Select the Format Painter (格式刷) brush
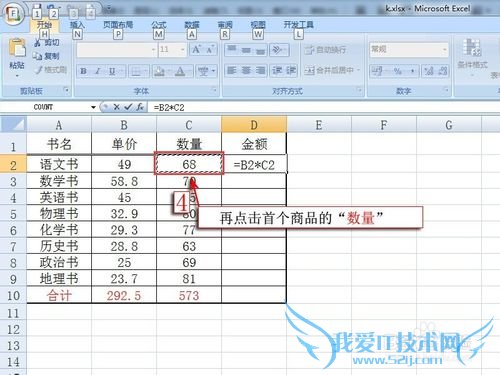This screenshot has height=375, width=500. coord(39,70)
